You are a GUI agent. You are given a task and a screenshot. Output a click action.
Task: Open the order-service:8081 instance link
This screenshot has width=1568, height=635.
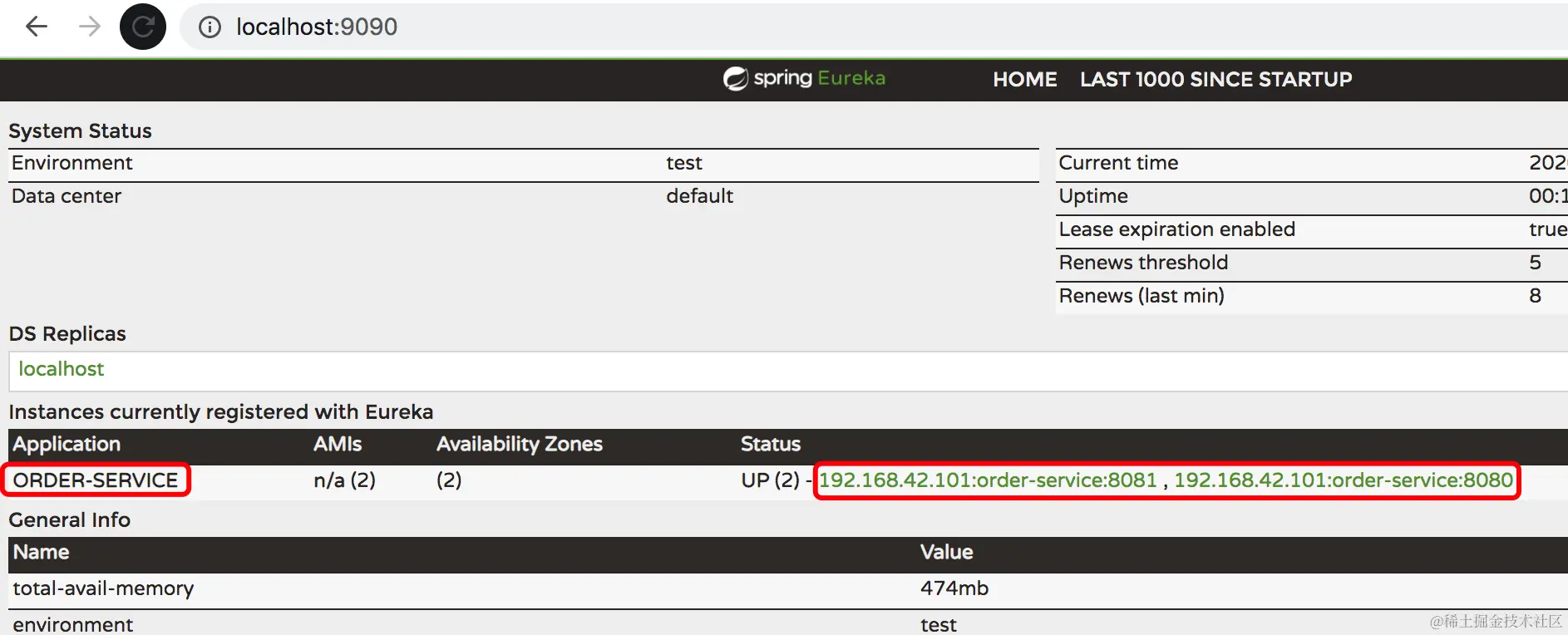click(988, 480)
